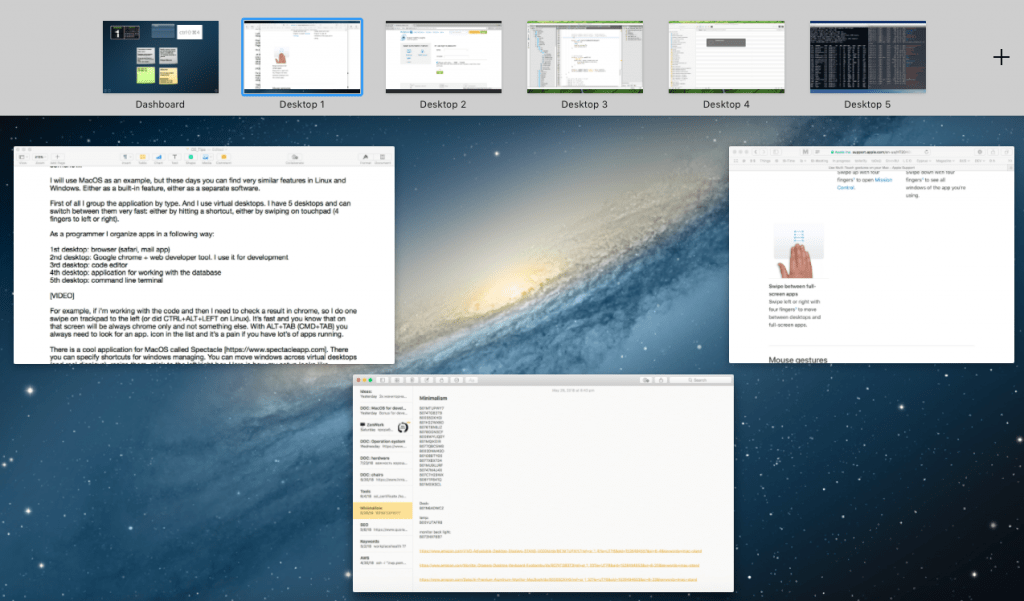The image size is (1024, 601).
Task: Select the Ideas note in Notes list
Action: (384, 394)
